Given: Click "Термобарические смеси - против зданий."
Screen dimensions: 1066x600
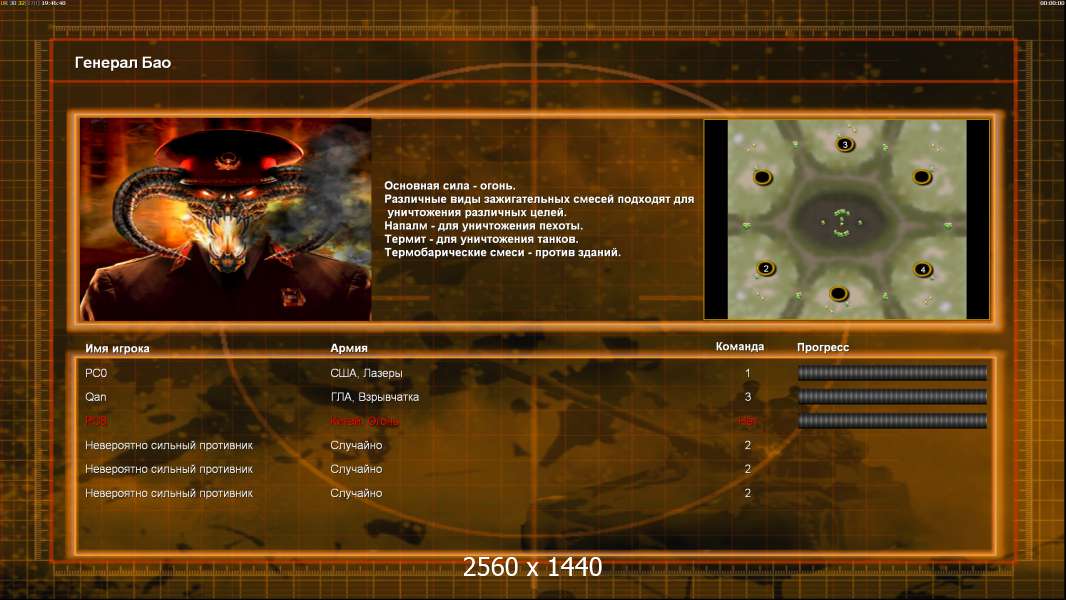Looking at the screenshot, I should click(x=502, y=252).
